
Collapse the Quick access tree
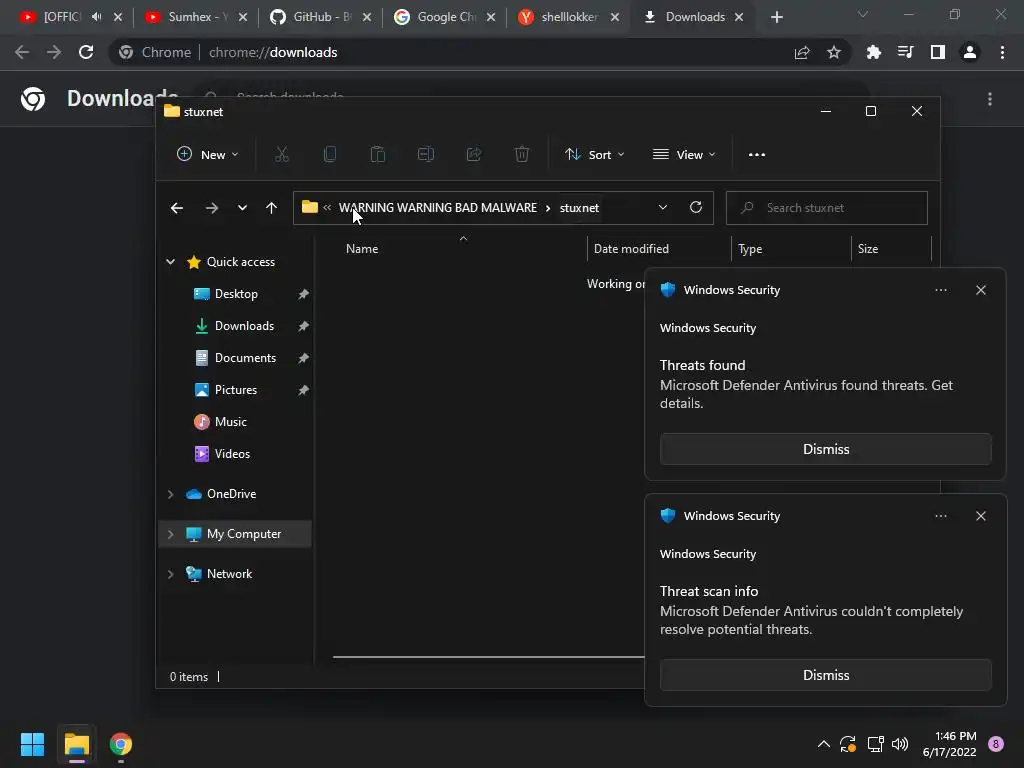coord(170,262)
